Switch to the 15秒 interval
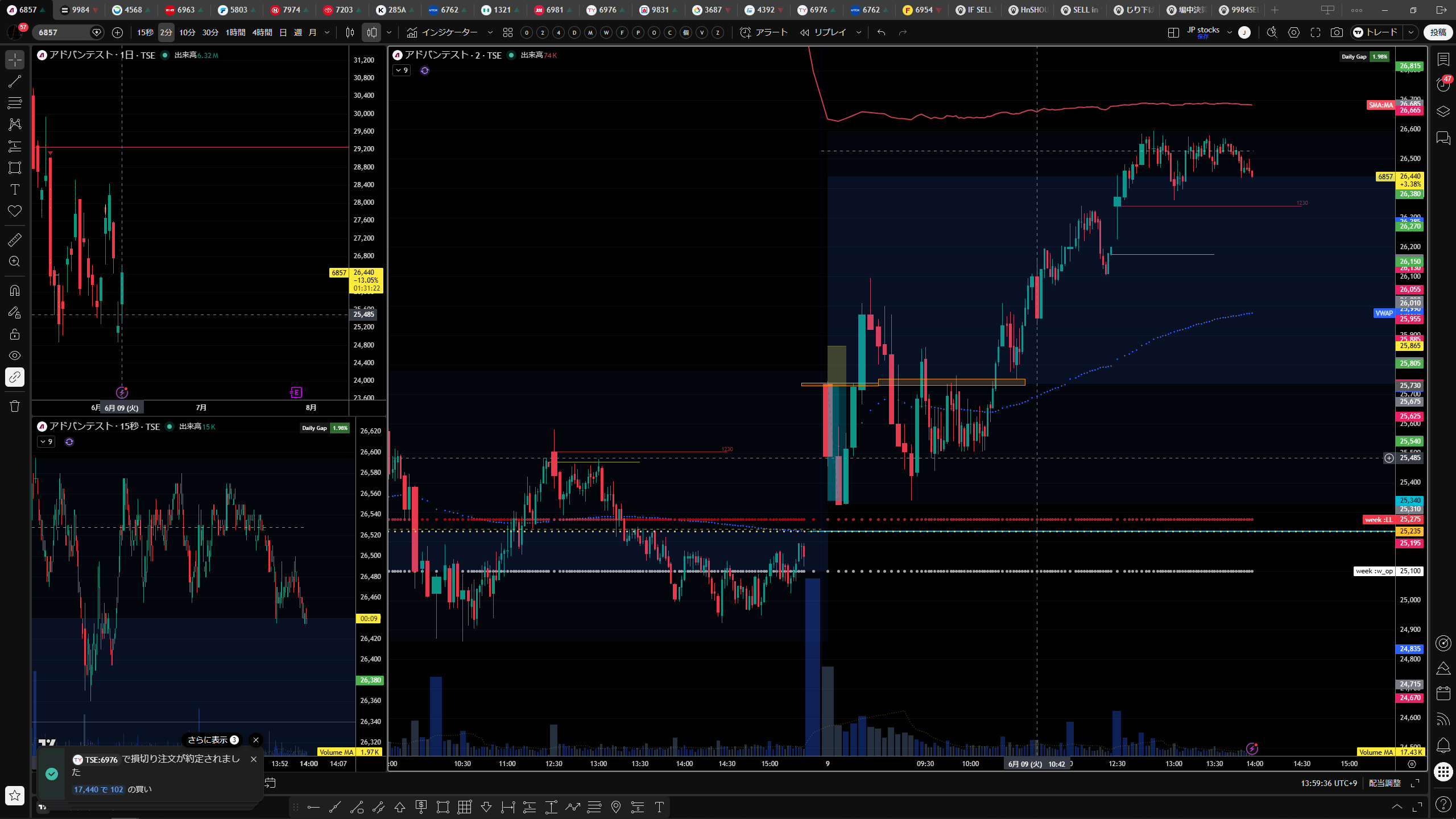Image resolution: width=1456 pixels, height=819 pixels. tap(145, 32)
